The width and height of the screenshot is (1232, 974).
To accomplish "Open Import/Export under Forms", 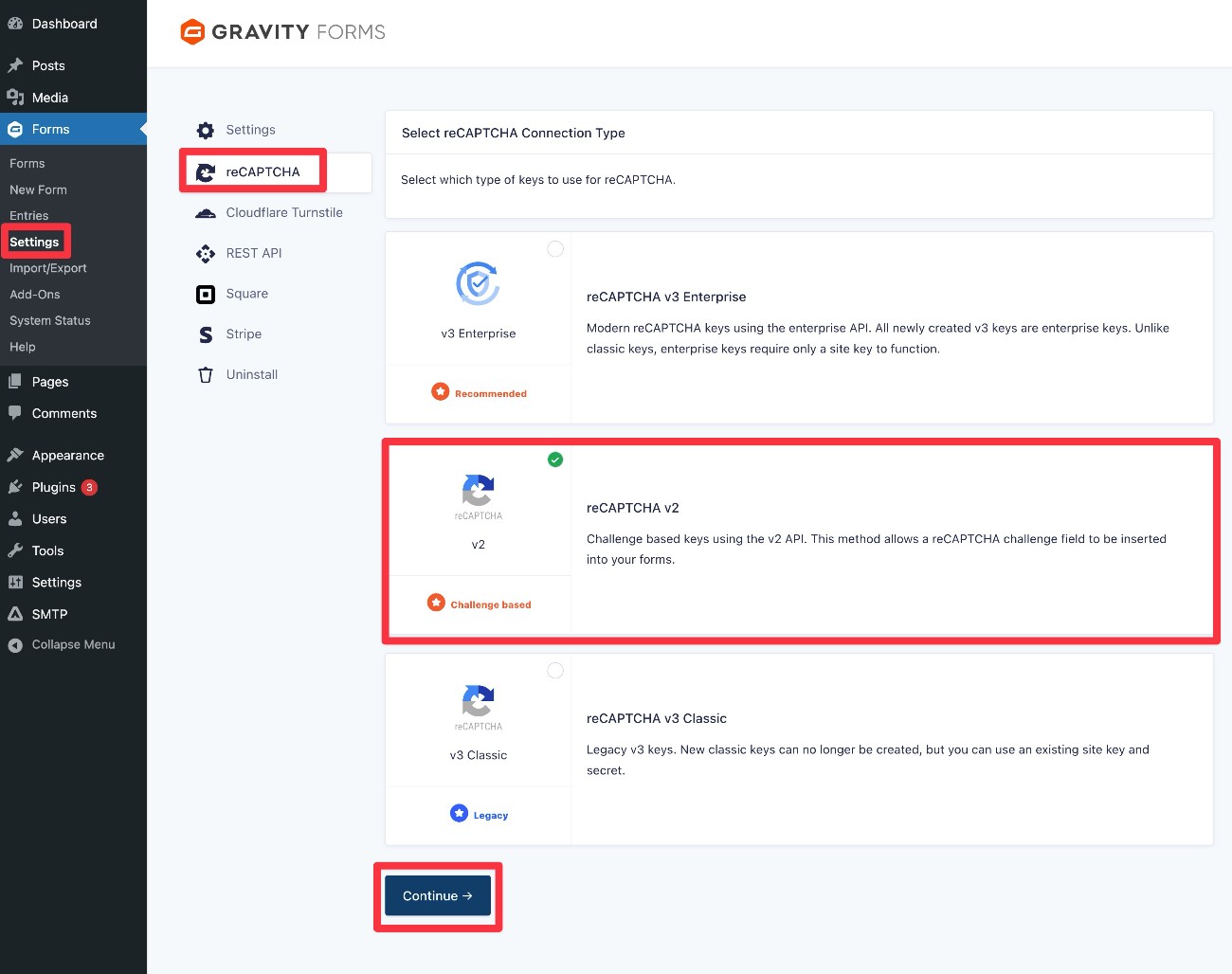I will pyautogui.click(x=47, y=268).
